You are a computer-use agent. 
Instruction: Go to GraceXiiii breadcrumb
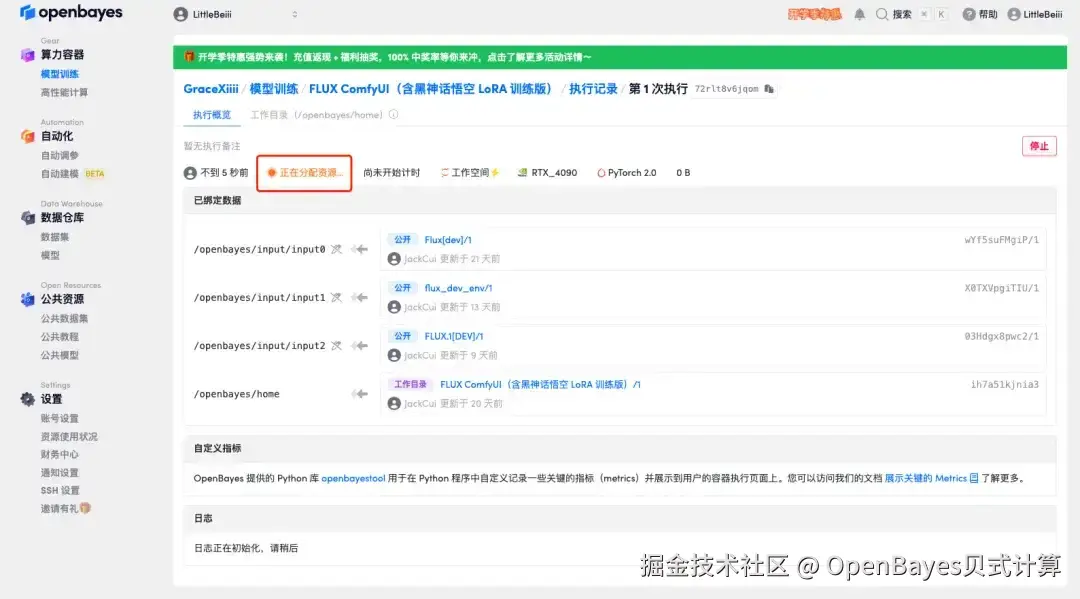tap(211, 89)
